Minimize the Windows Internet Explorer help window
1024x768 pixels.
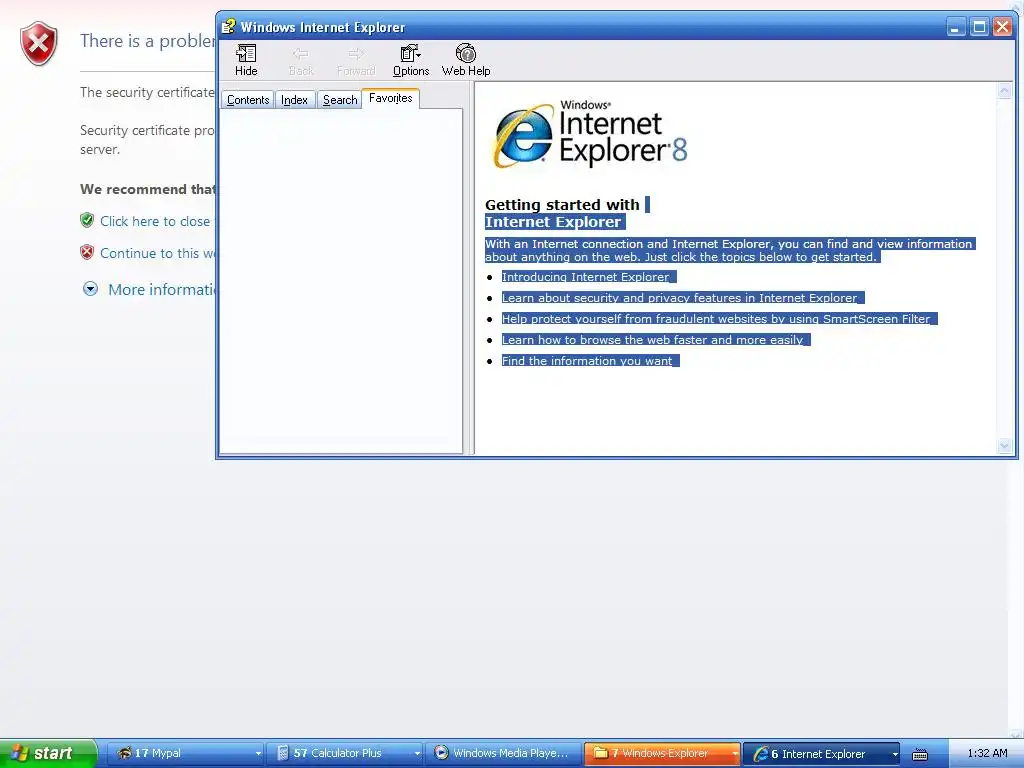tap(955, 27)
